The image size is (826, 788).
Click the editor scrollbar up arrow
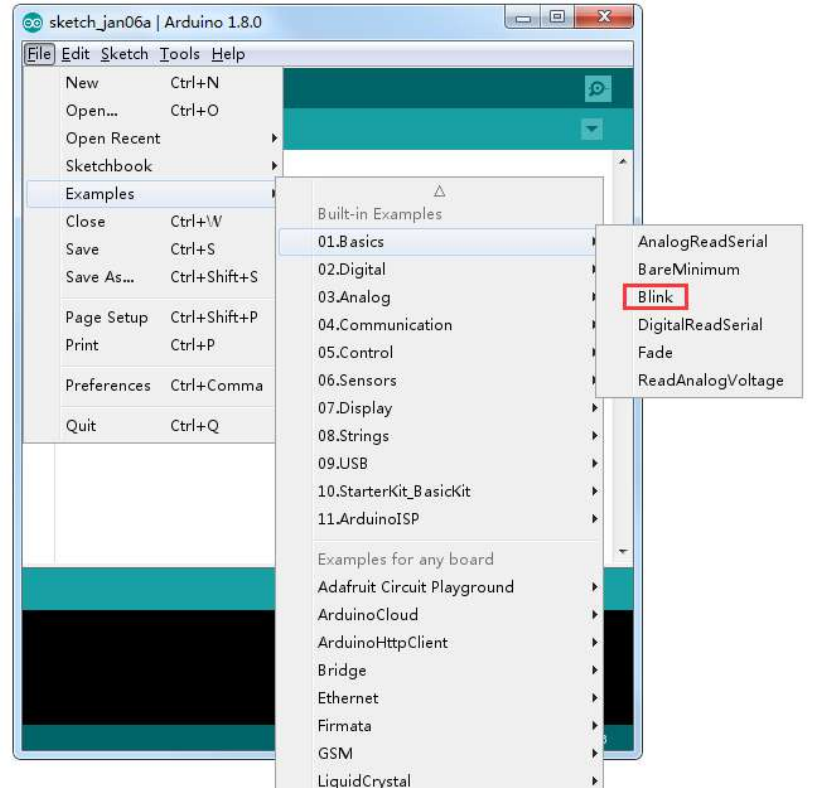[x=623, y=162]
